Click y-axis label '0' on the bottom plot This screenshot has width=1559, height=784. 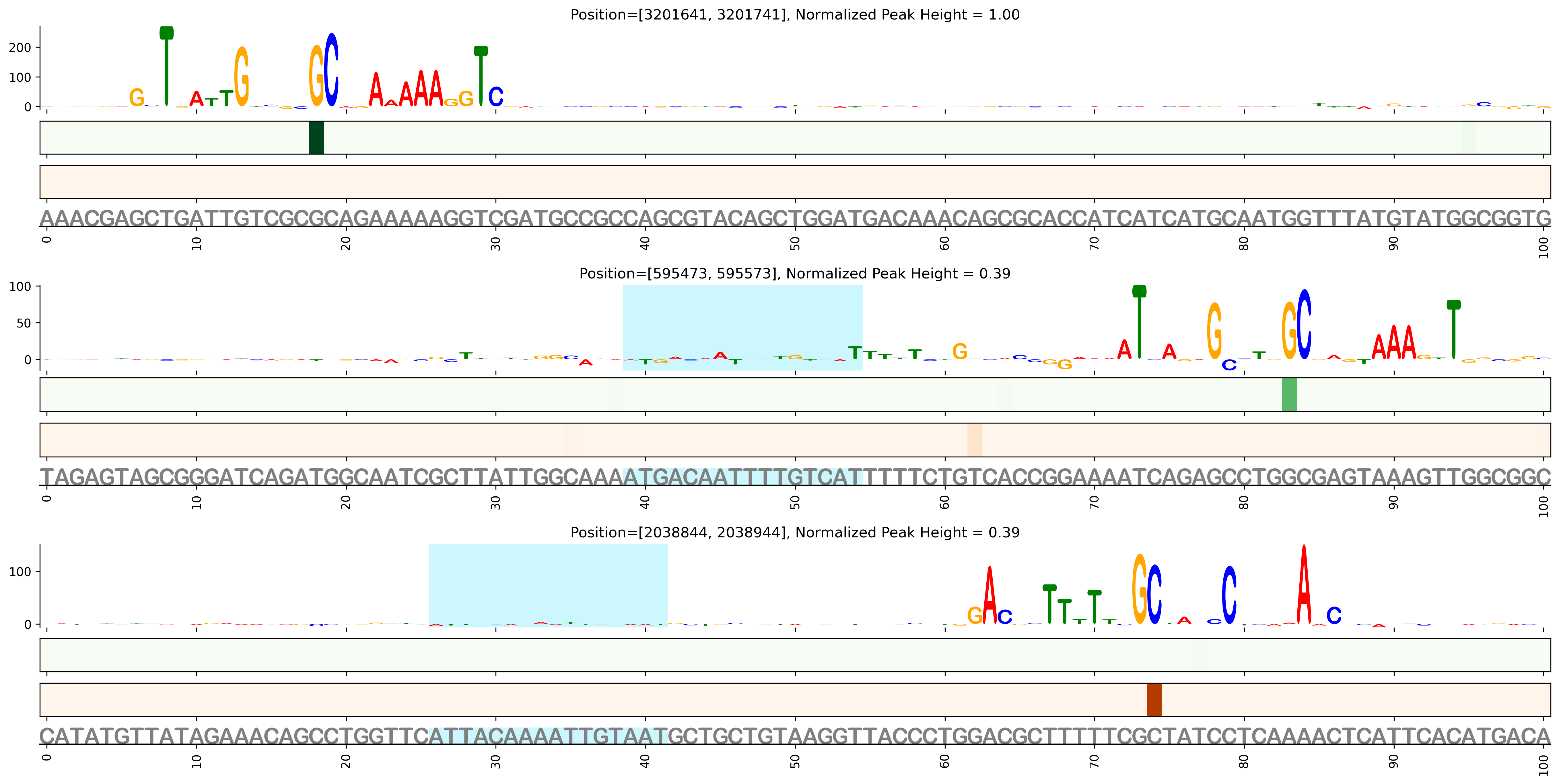pyautogui.click(x=28, y=624)
